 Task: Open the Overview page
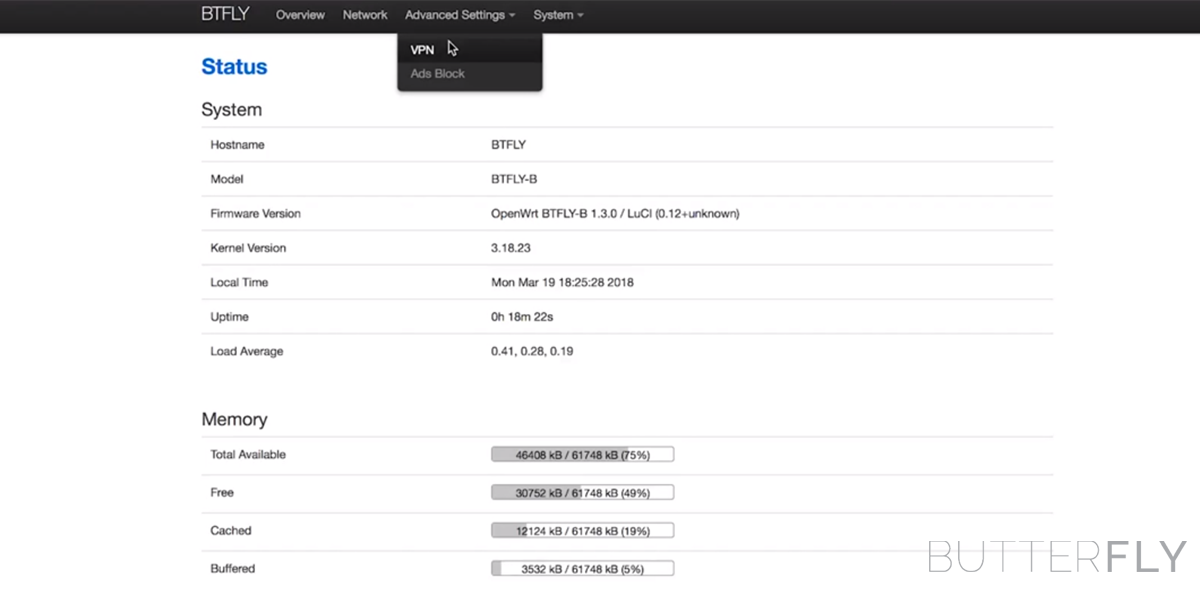click(300, 15)
